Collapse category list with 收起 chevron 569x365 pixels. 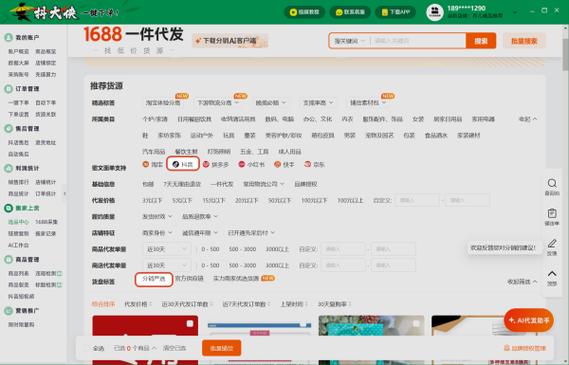(528, 119)
